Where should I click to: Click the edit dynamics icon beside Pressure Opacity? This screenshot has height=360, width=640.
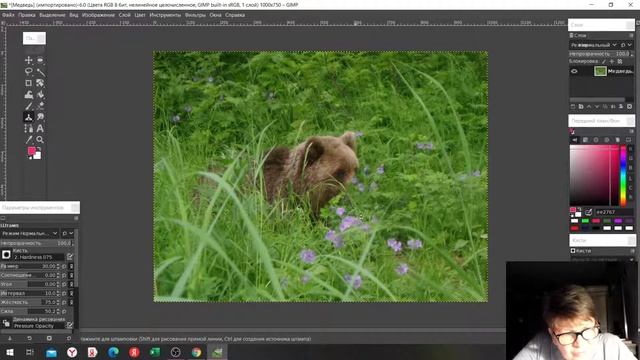(x=70, y=325)
